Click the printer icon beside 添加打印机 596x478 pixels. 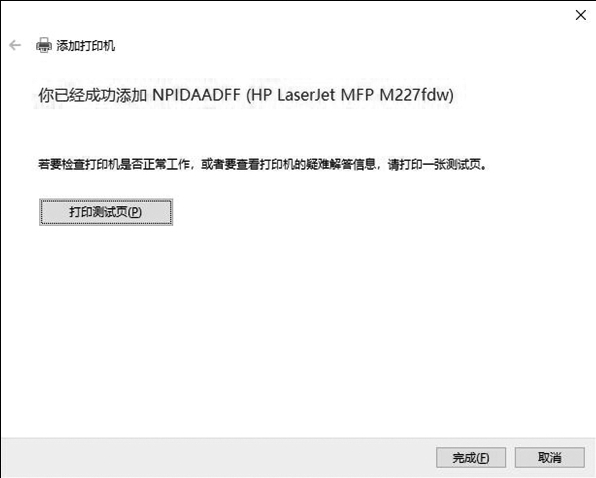(44, 46)
